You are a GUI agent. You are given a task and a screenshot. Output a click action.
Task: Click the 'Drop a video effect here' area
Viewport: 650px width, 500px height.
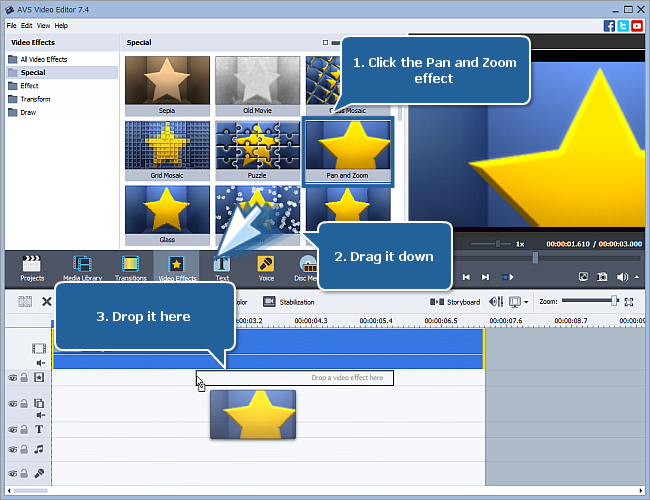pyautogui.click(x=295, y=378)
